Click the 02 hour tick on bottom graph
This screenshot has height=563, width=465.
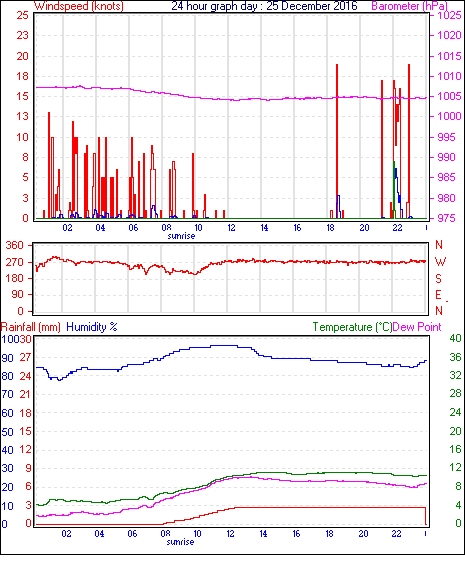coord(66,534)
